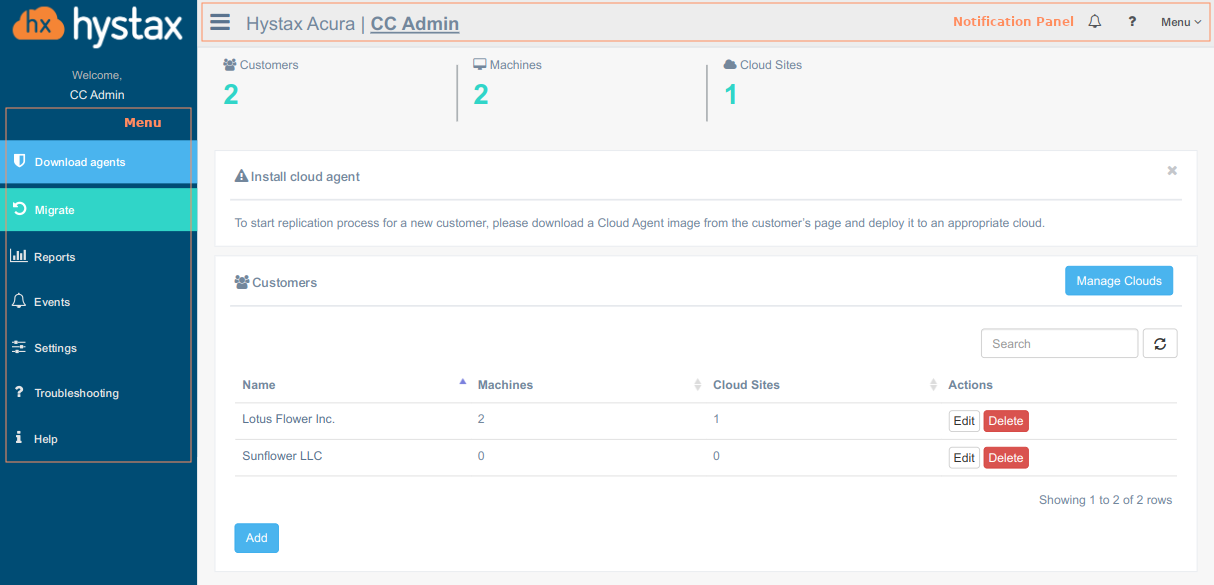The height and width of the screenshot is (585, 1214).
Task: Click the customers Search field
Action: pos(1059,344)
